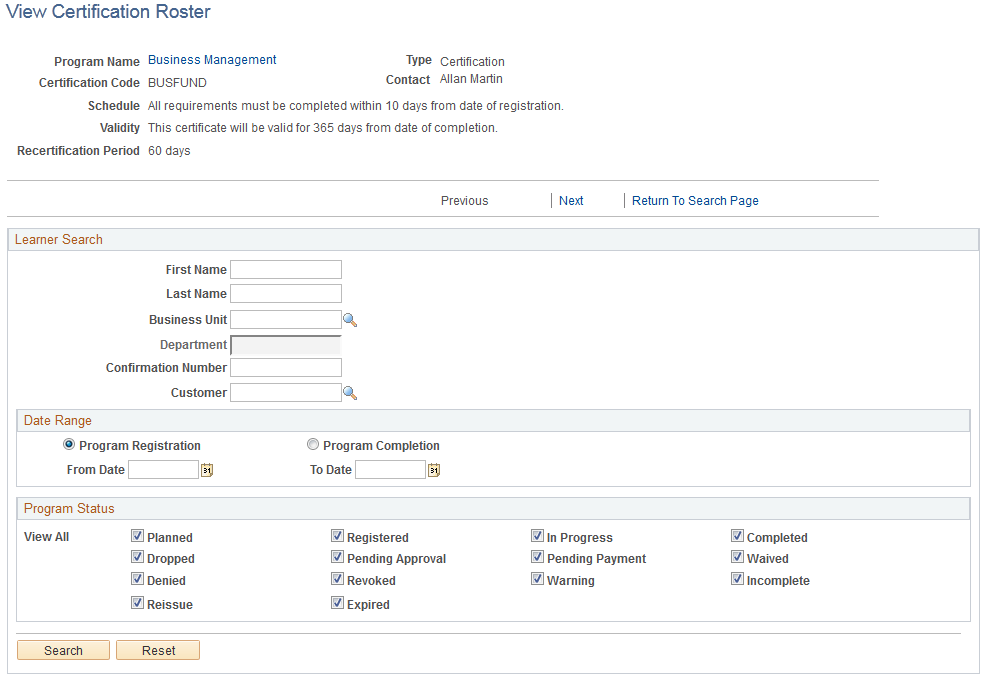The width and height of the screenshot is (983, 677).
Task: Click the Previous navigation text
Action: [x=465, y=201]
